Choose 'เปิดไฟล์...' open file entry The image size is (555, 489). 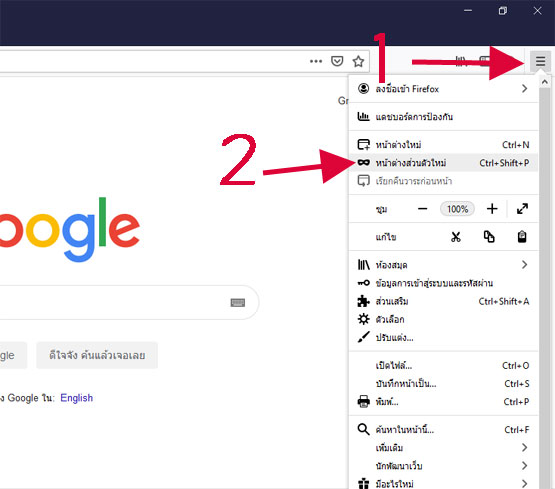443,366
